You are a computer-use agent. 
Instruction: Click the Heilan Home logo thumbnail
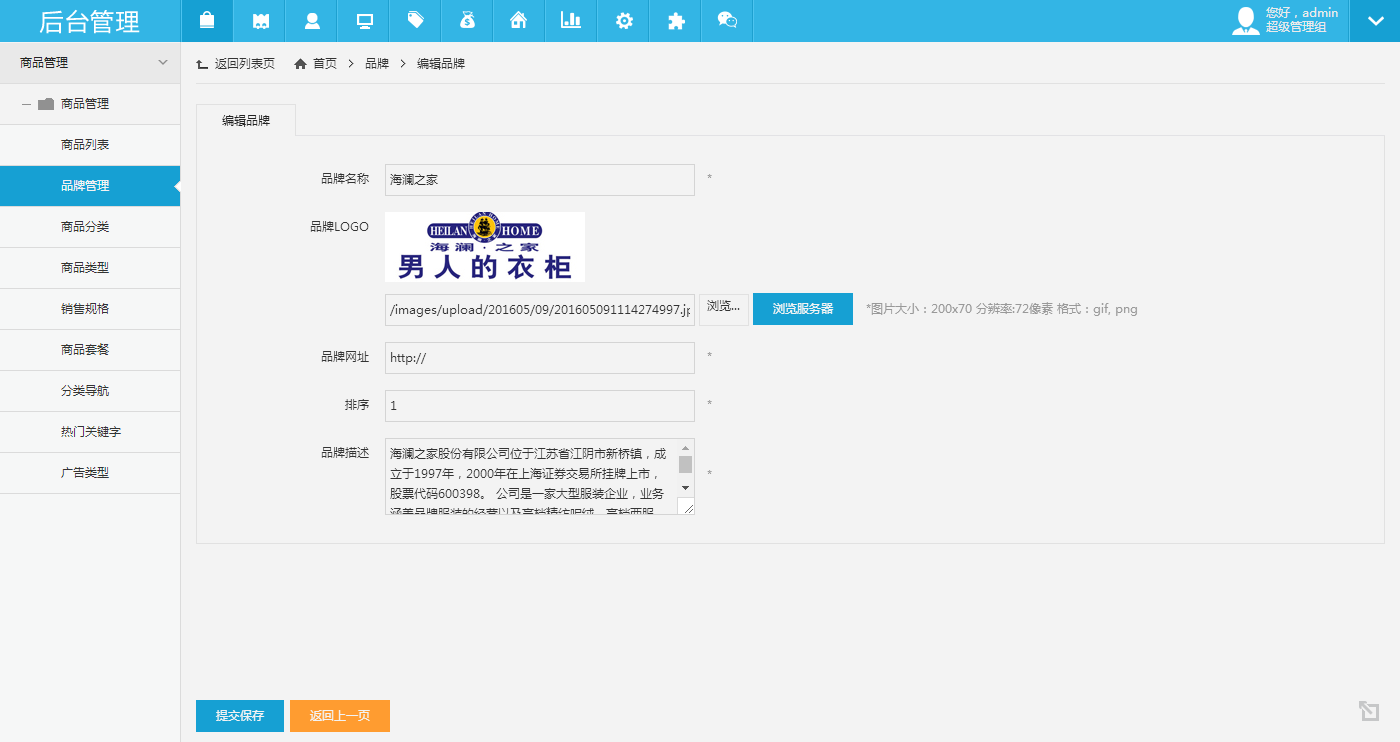[485, 247]
